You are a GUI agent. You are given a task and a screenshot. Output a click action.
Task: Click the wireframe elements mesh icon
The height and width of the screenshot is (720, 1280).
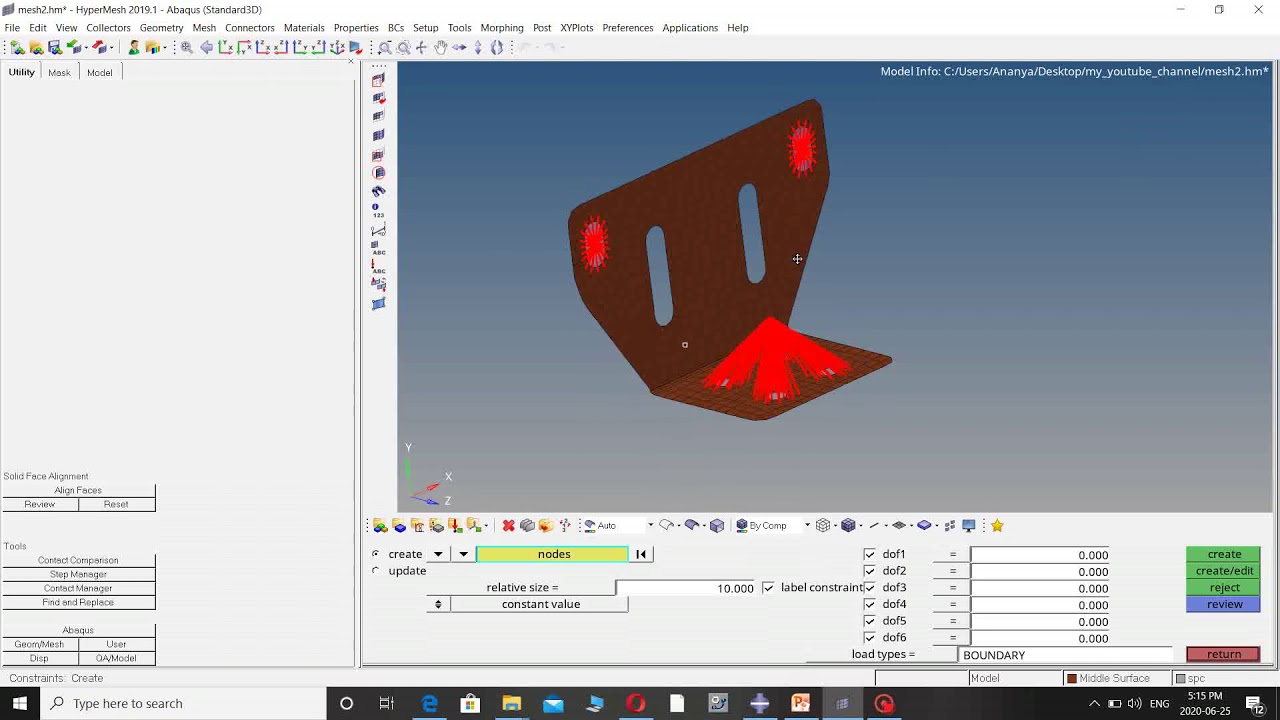point(822,525)
